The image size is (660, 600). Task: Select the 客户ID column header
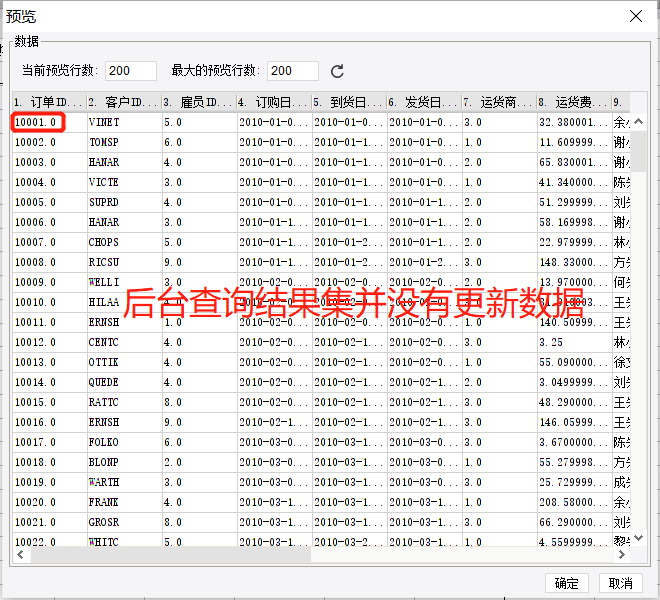[x=125, y=102]
